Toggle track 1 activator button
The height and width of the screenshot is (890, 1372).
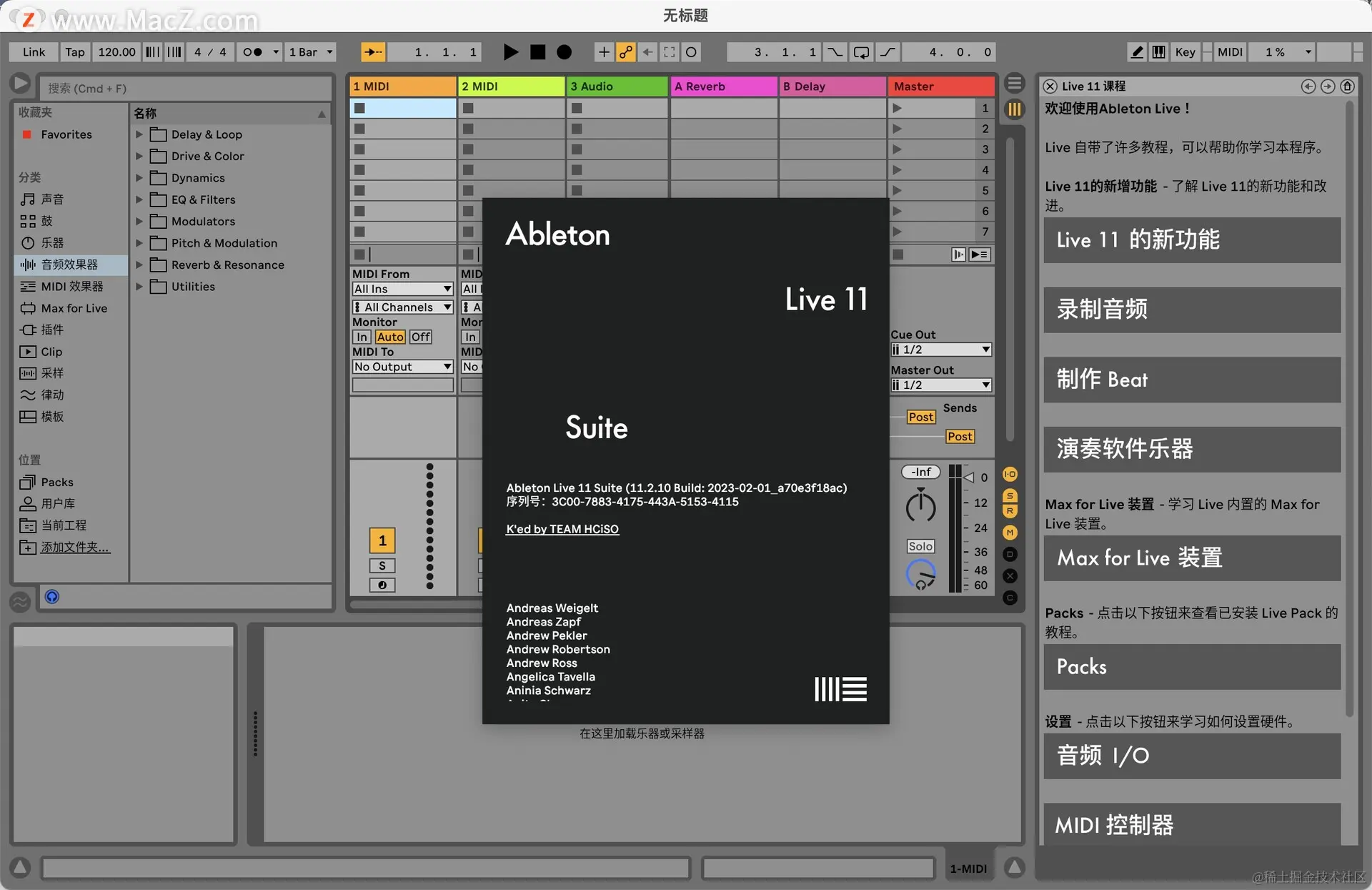click(382, 540)
